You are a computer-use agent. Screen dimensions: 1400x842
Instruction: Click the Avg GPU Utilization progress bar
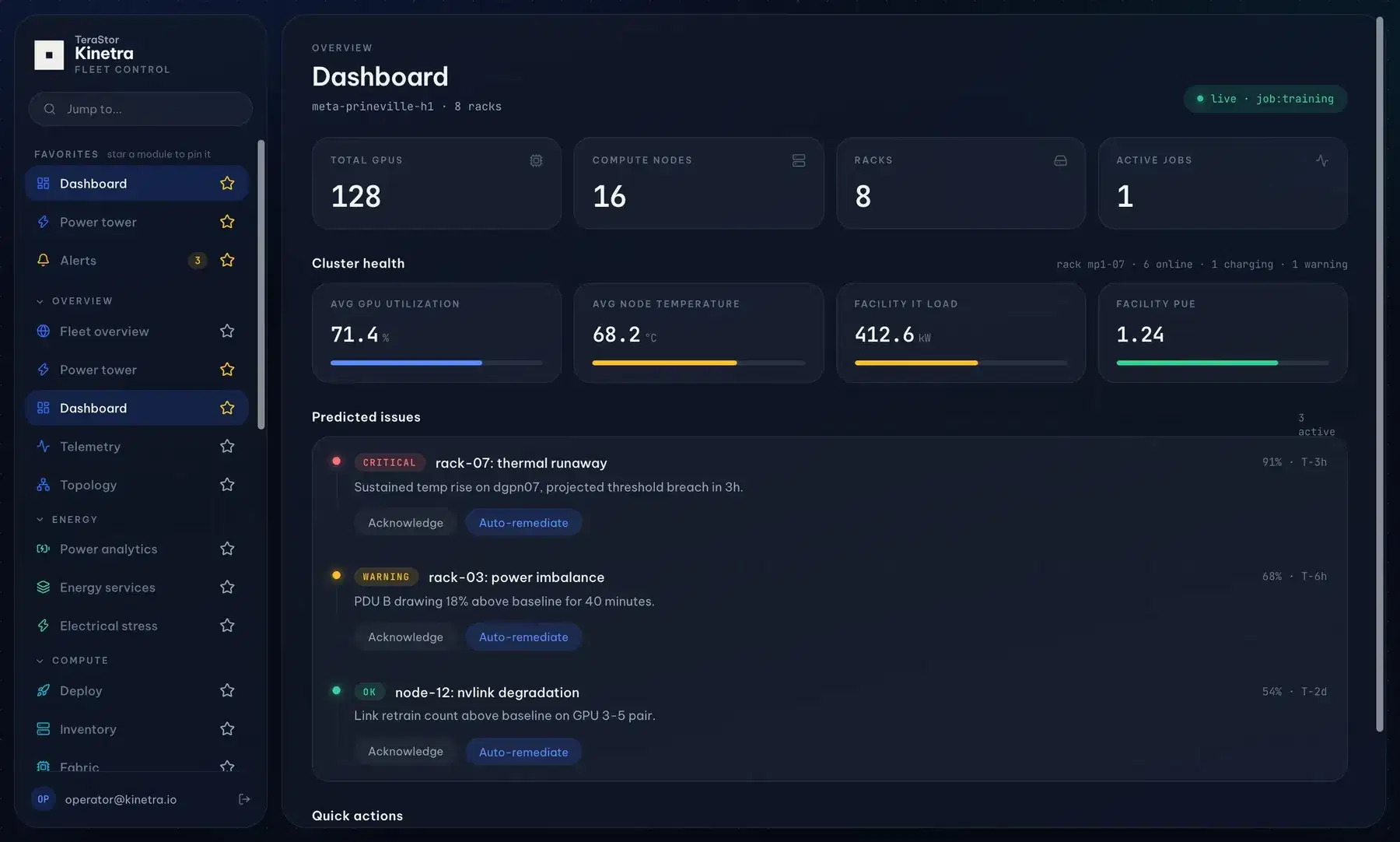click(436, 363)
